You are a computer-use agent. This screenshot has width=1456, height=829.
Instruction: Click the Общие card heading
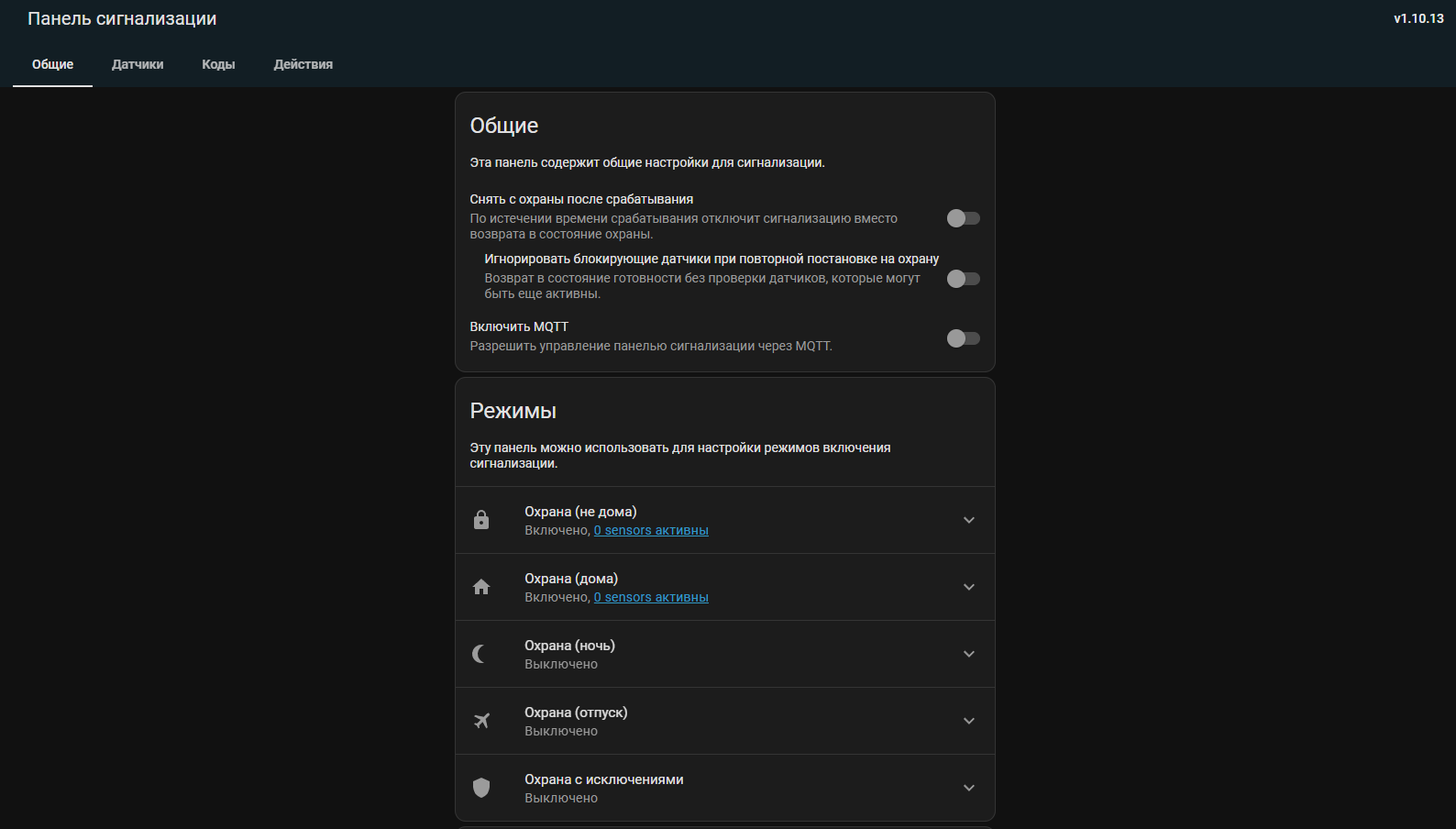[504, 126]
